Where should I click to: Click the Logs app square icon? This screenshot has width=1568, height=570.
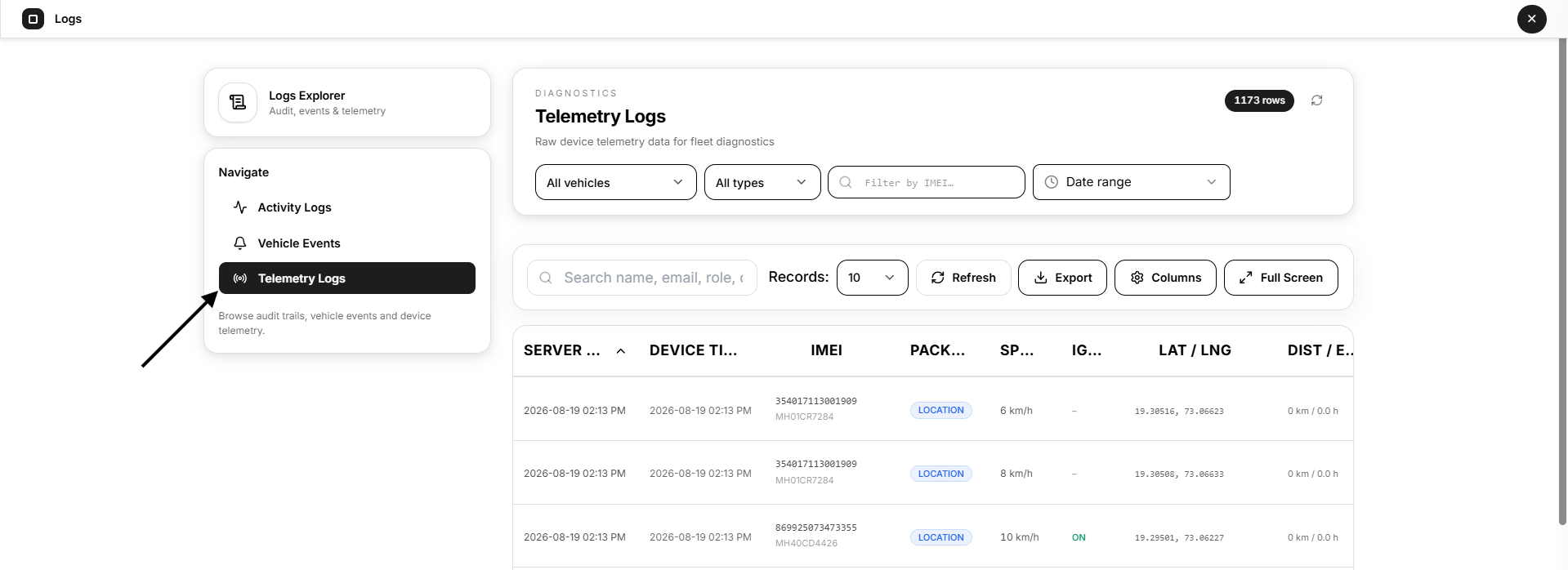point(33,19)
